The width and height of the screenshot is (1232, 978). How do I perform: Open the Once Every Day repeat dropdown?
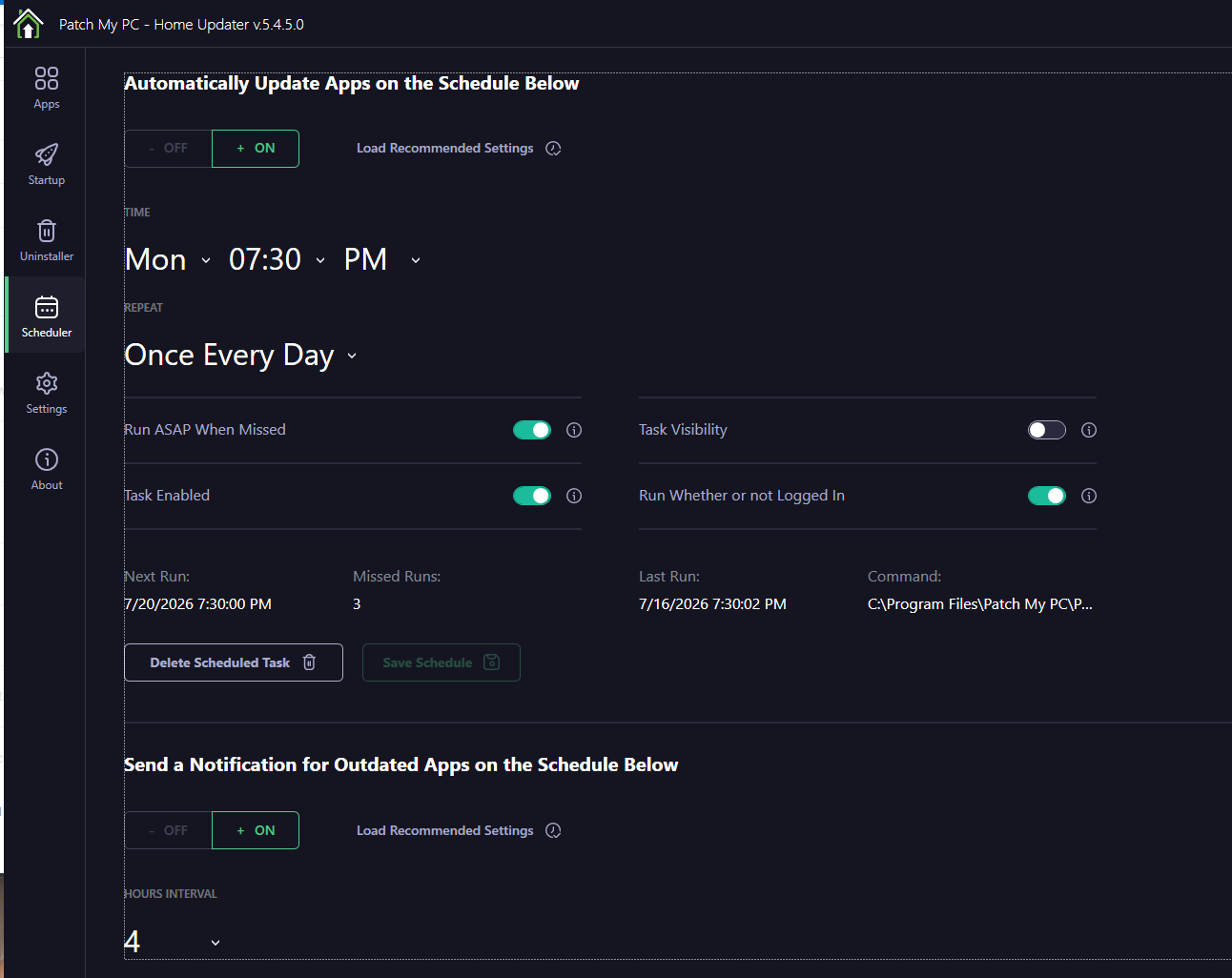(241, 355)
